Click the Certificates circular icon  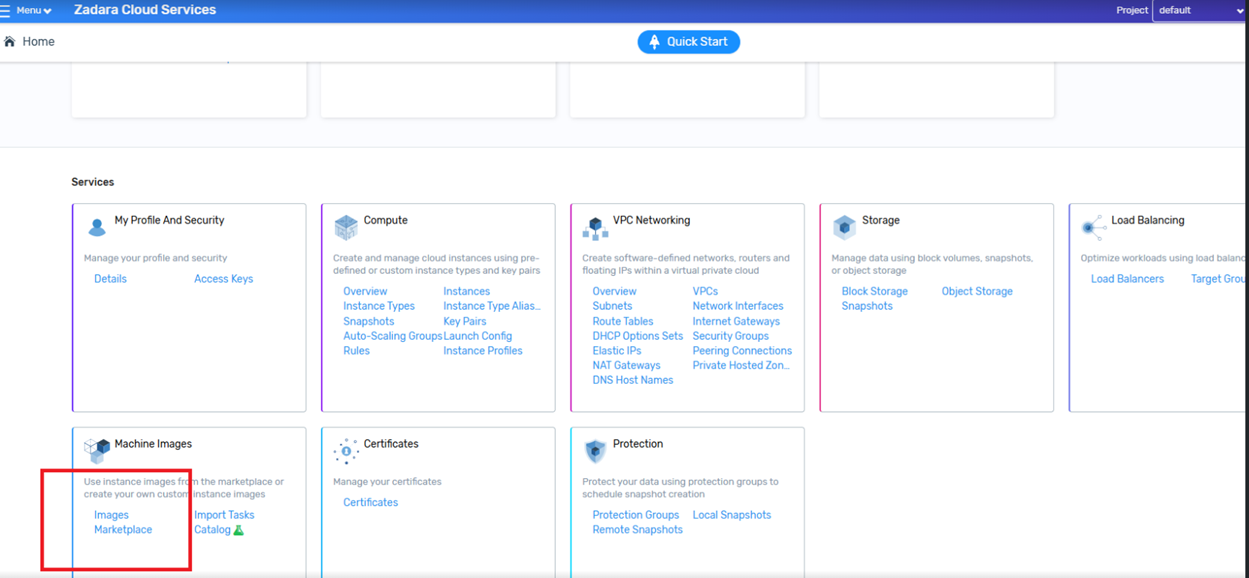click(x=346, y=451)
